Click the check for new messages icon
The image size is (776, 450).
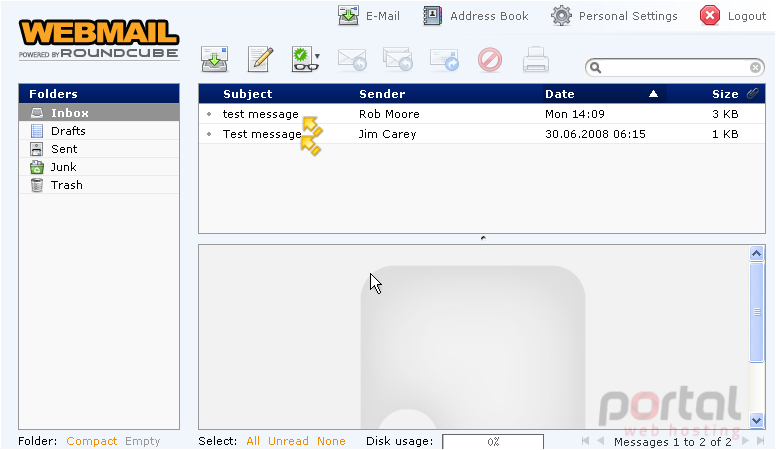(214, 59)
